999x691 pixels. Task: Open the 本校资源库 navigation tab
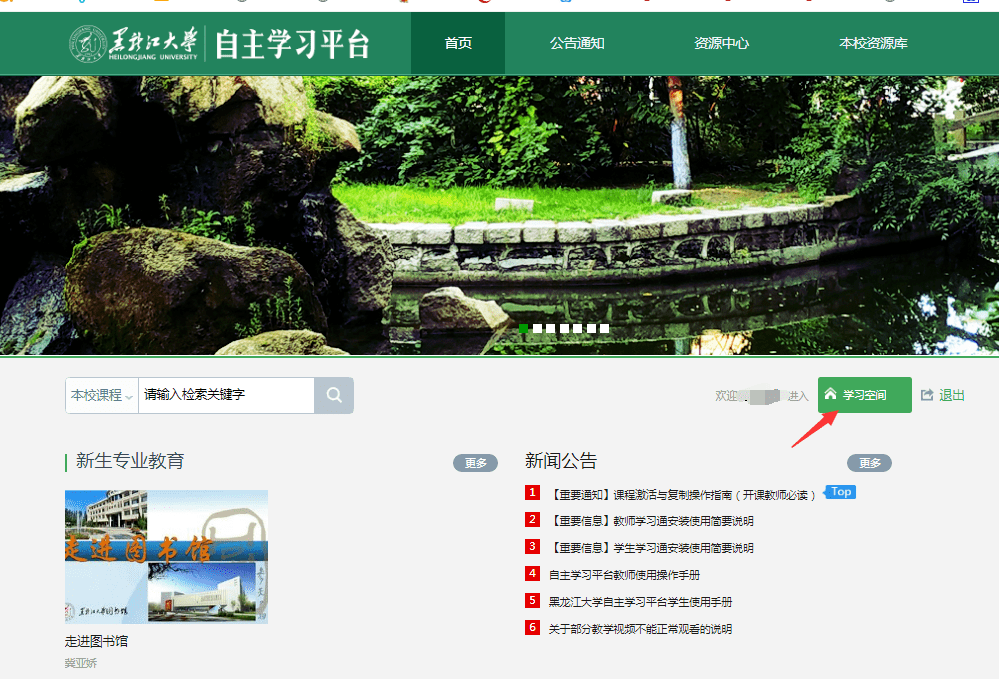(x=873, y=44)
